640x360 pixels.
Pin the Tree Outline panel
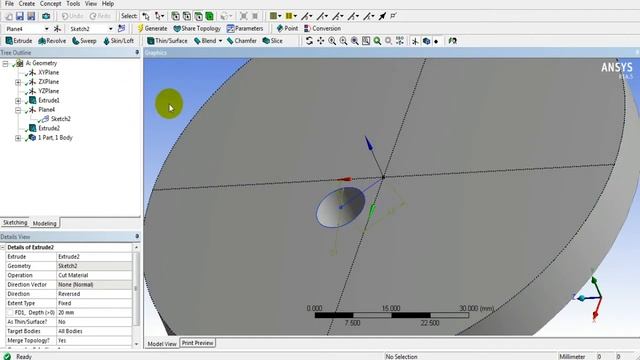(x=137, y=53)
